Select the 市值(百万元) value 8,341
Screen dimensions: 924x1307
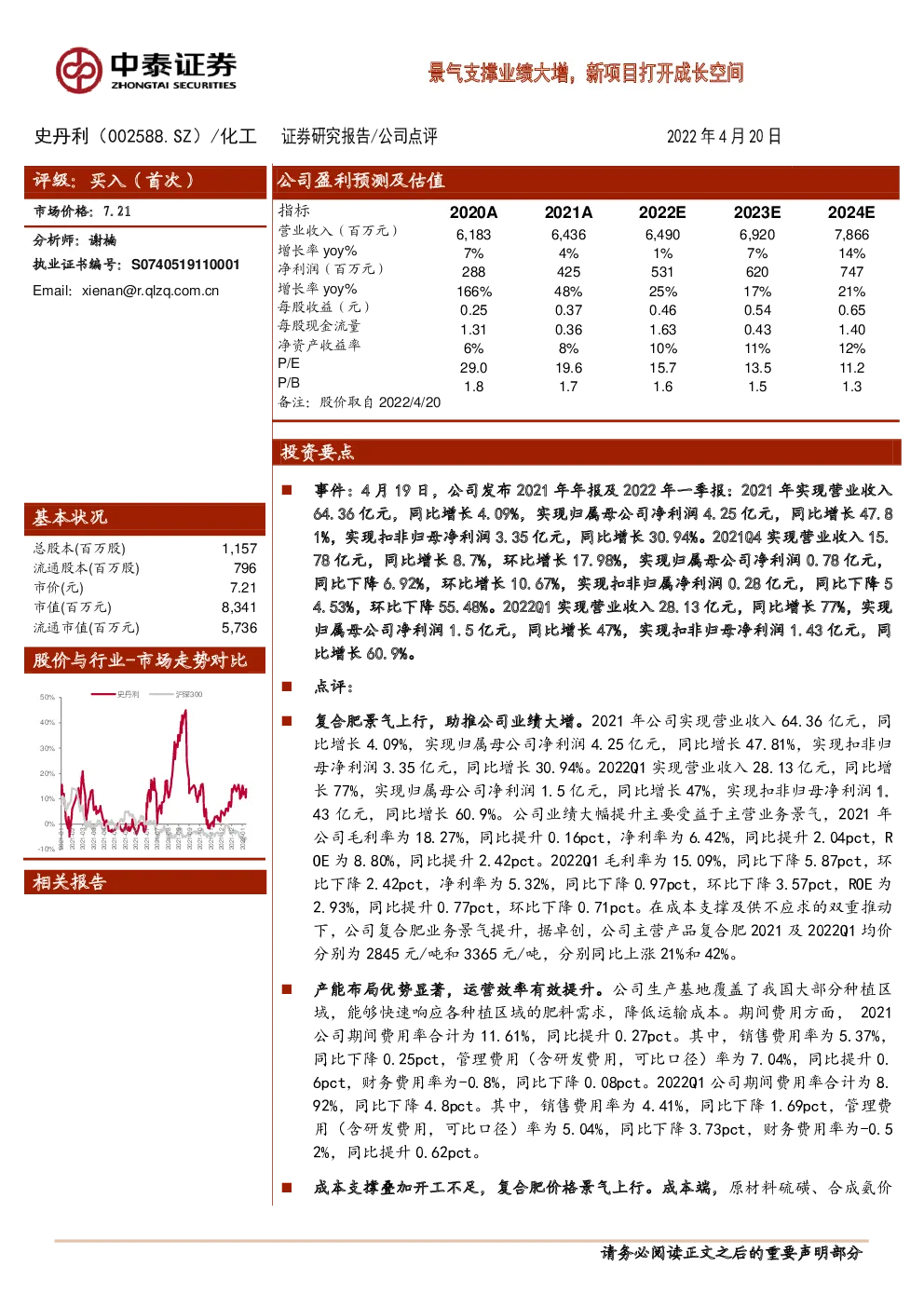(239, 607)
